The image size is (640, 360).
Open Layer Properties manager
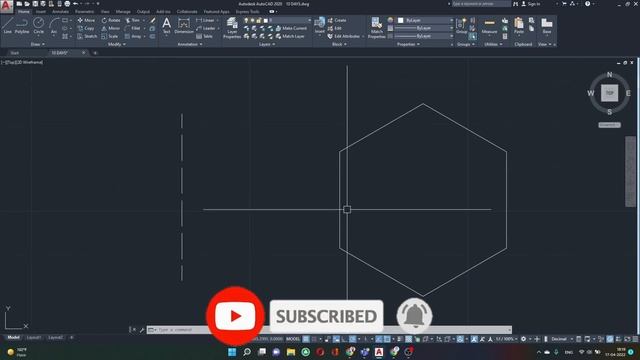(232, 28)
